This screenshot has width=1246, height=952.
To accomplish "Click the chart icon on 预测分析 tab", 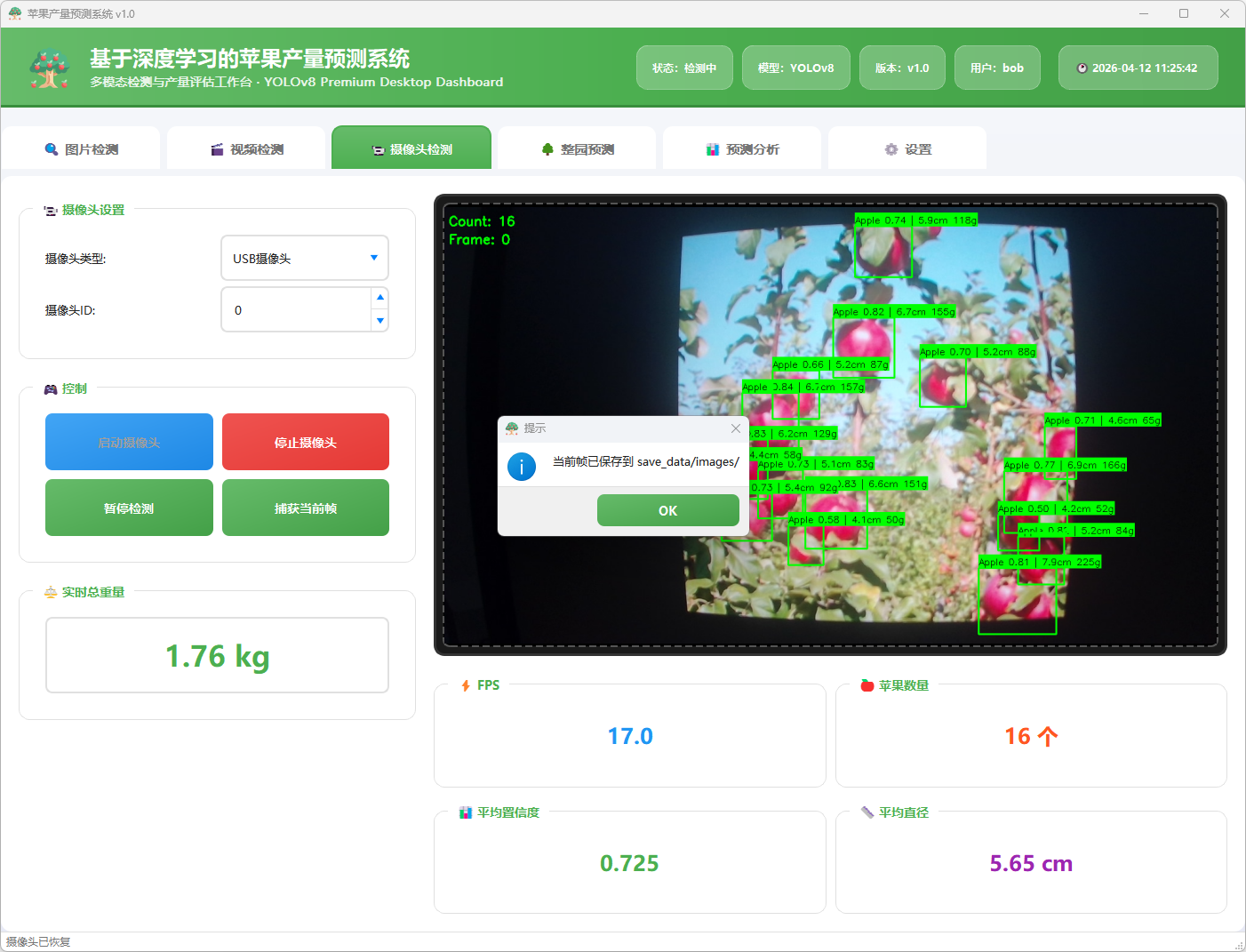I will coord(713,149).
